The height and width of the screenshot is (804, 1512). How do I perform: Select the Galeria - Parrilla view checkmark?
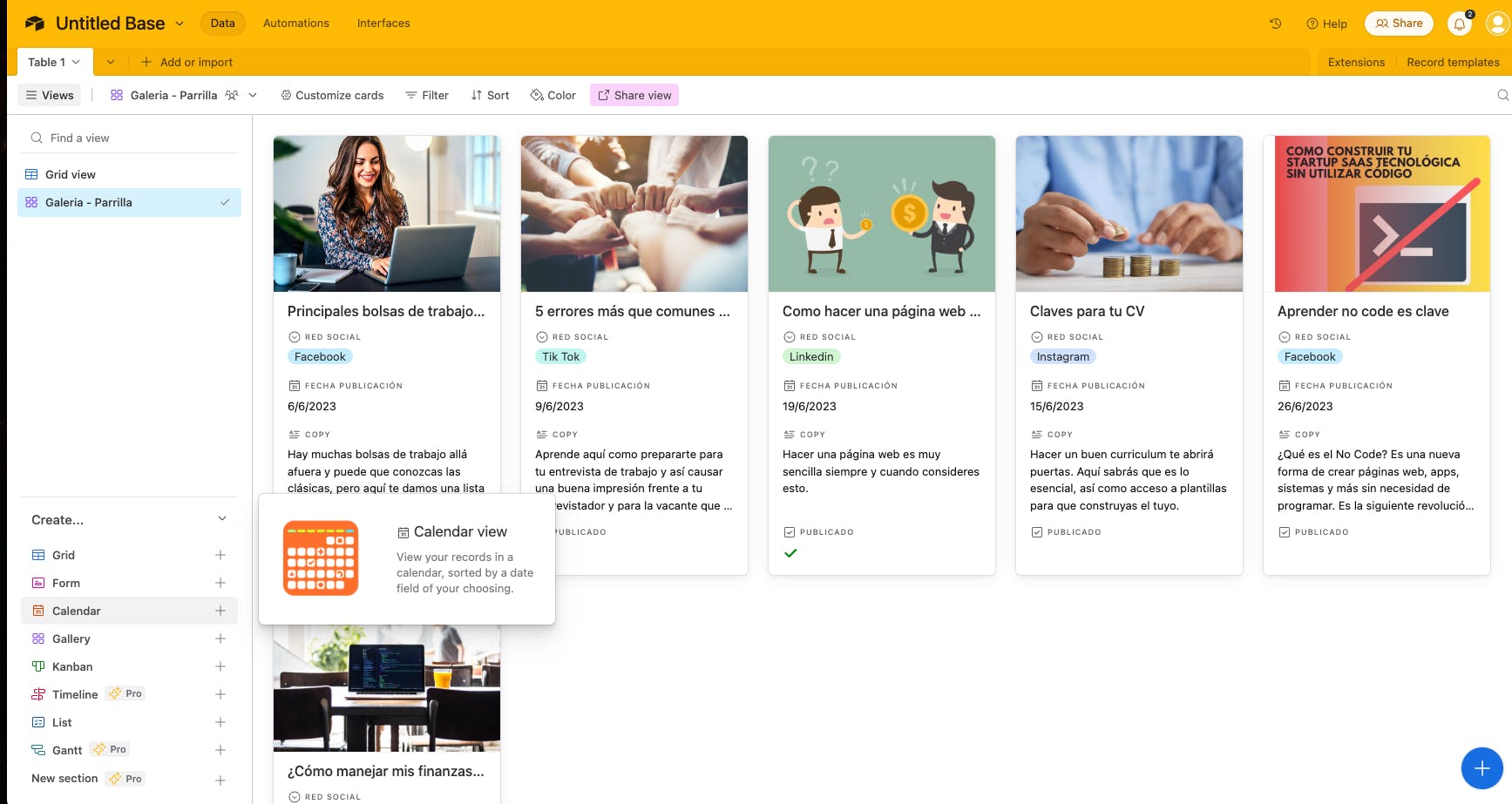click(225, 202)
